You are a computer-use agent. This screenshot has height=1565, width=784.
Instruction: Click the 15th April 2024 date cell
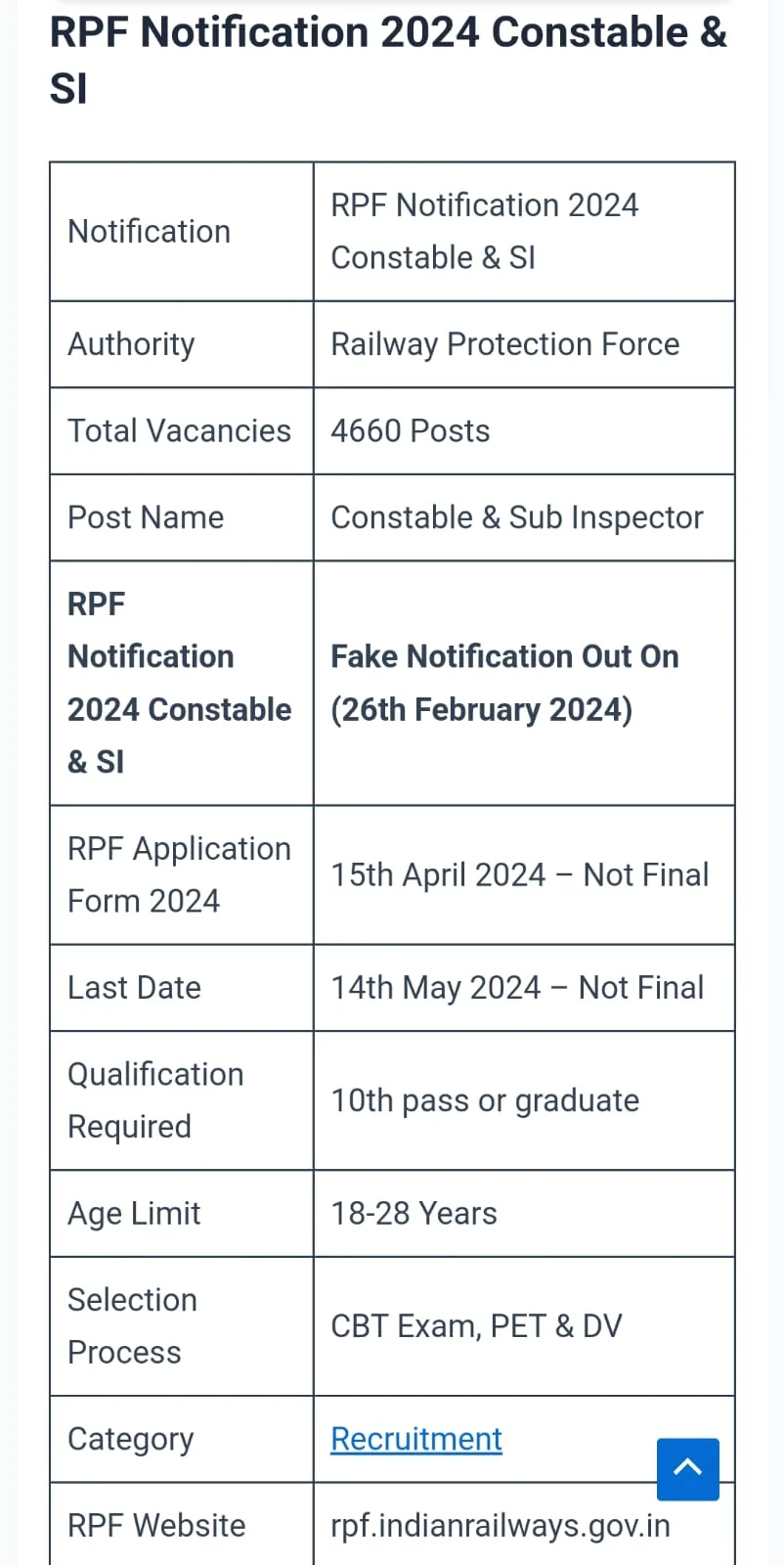[x=519, y=874]
